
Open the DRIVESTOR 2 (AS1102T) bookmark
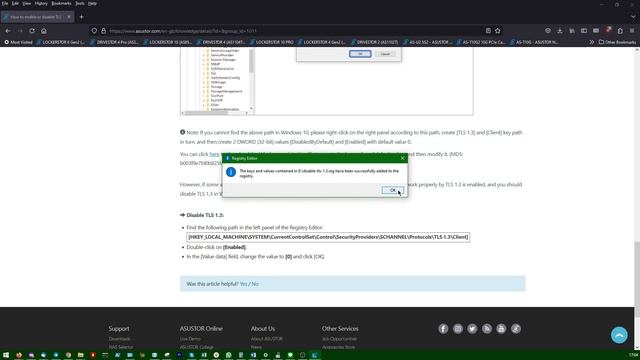click(x=374, y=42)
